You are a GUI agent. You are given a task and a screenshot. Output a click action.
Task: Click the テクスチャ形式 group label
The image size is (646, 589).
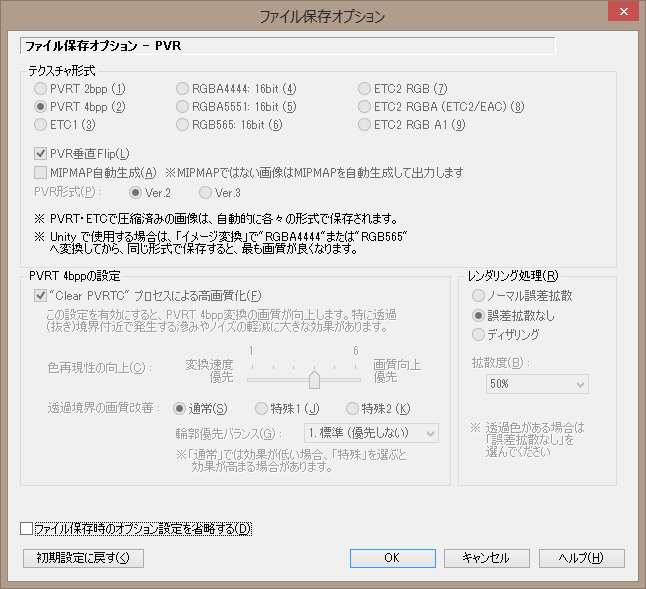coord(62,71)
